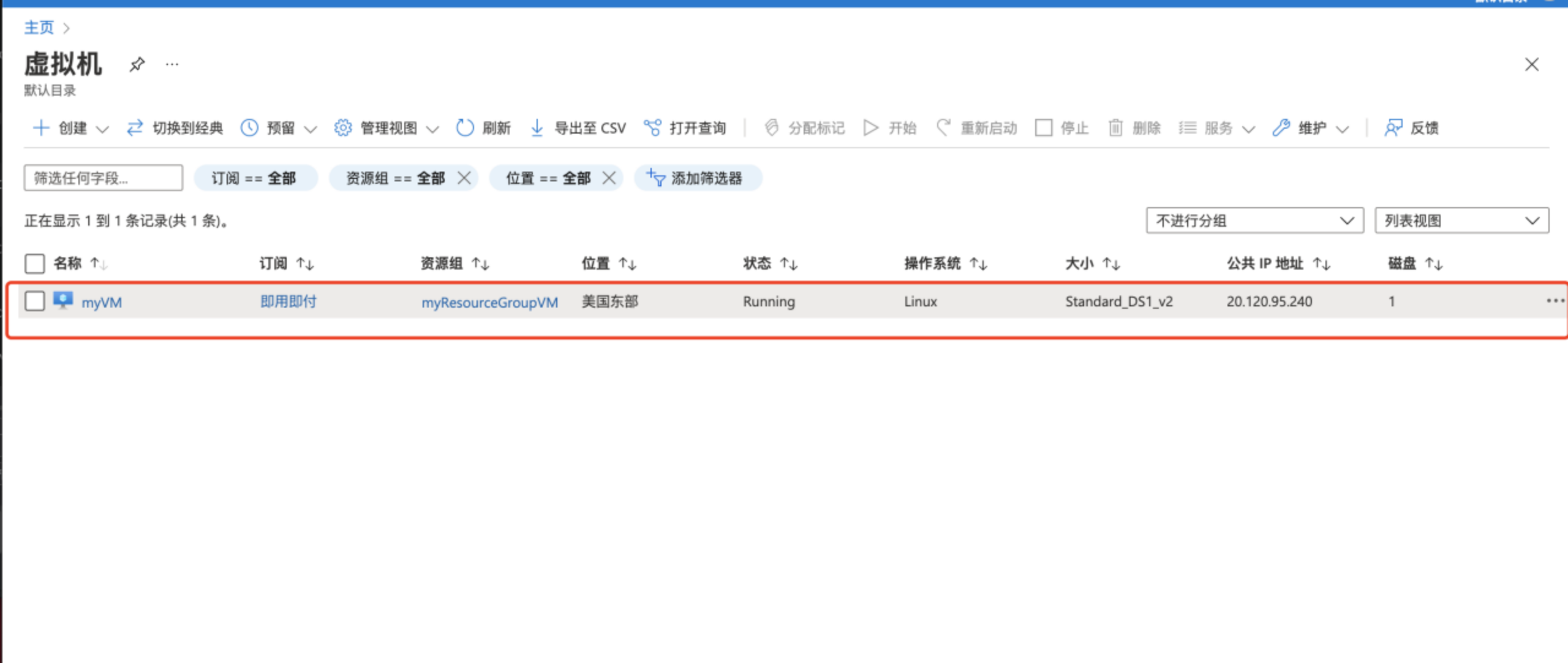The width and height of the screenshot is (1568, 663).
Task: Click the trash icon for 删除
Action: 1116,128
